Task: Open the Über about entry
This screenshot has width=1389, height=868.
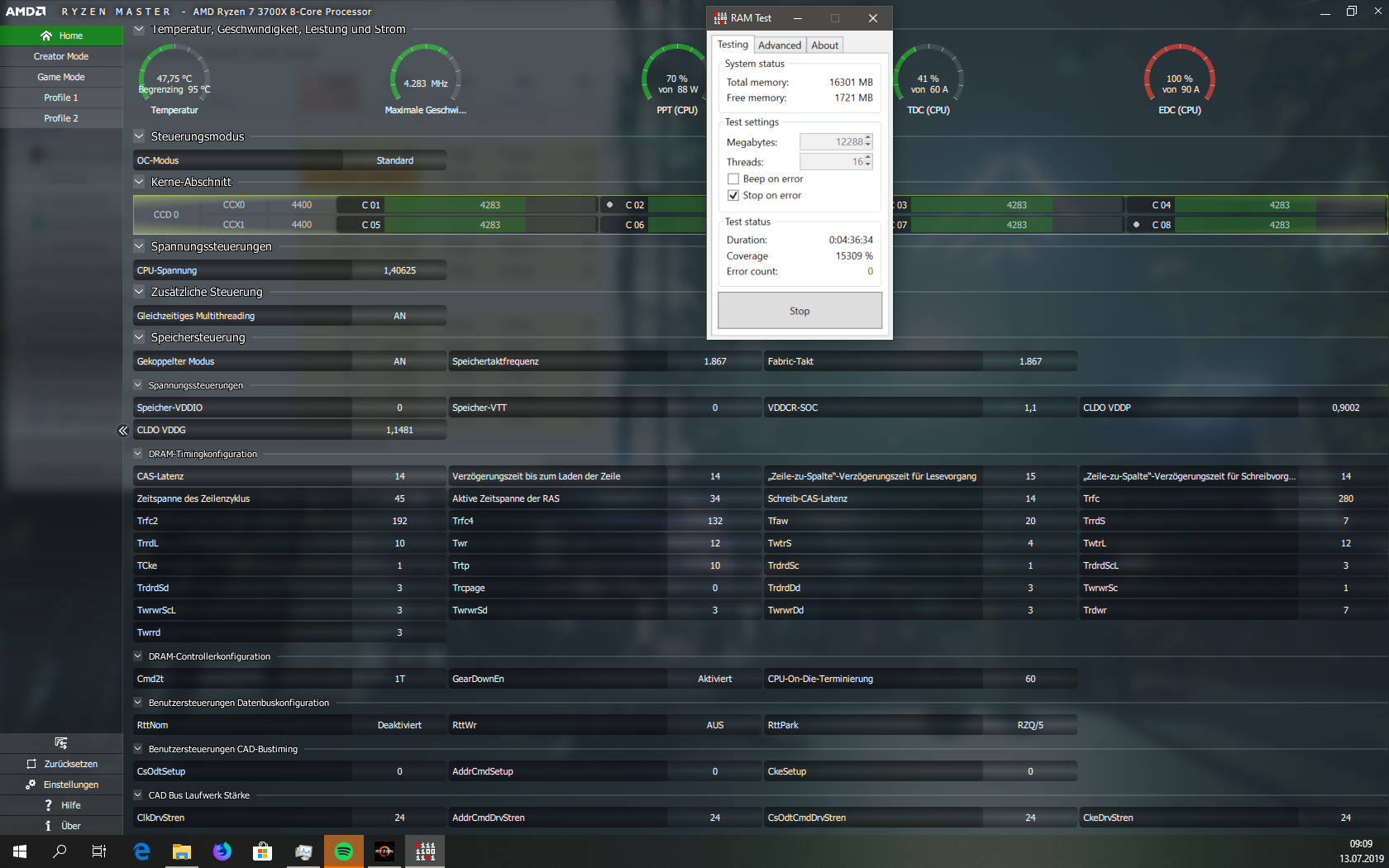Action: (x=61, y=826)
